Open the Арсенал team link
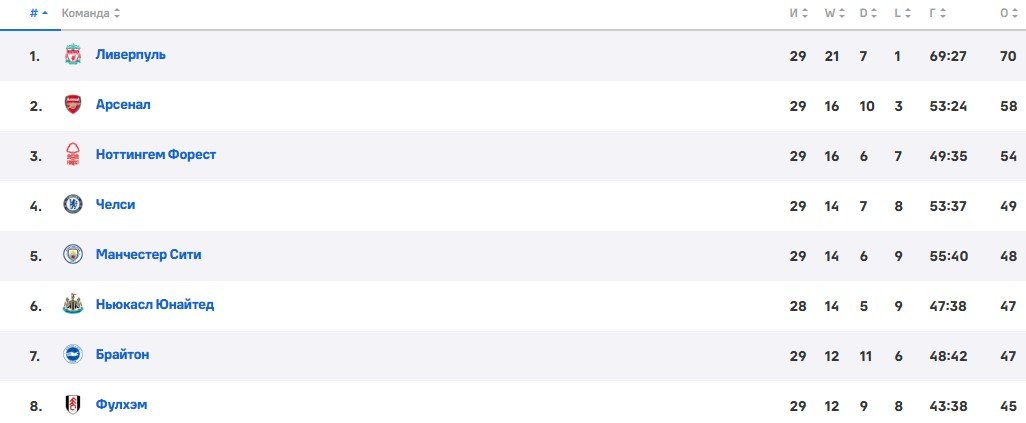The height and width of the screenshot is (423, 1026). click(x=123, y=105)
